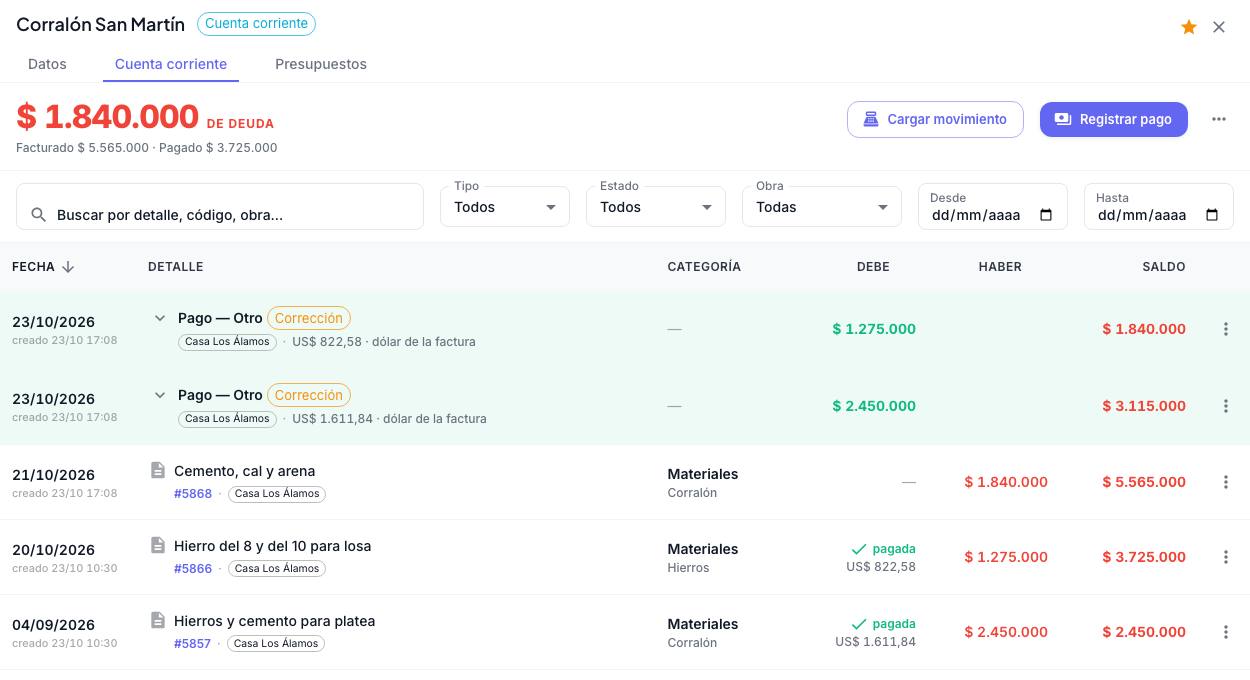
Task: Open the Tipo filter dropdown
Action: [x=505, y=206]
